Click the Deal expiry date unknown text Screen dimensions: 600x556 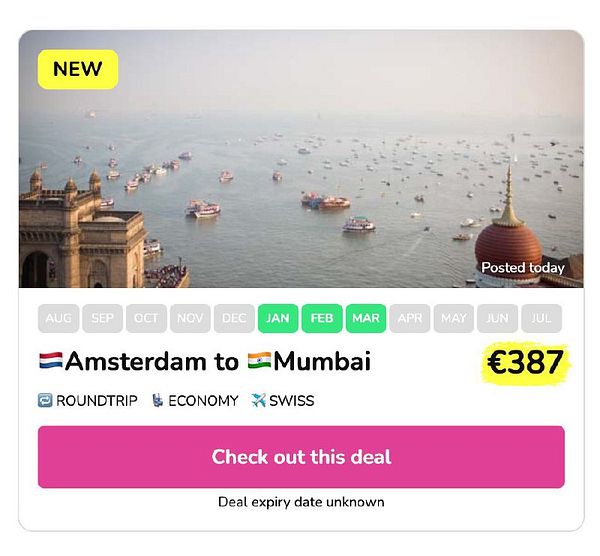[301, 502]
